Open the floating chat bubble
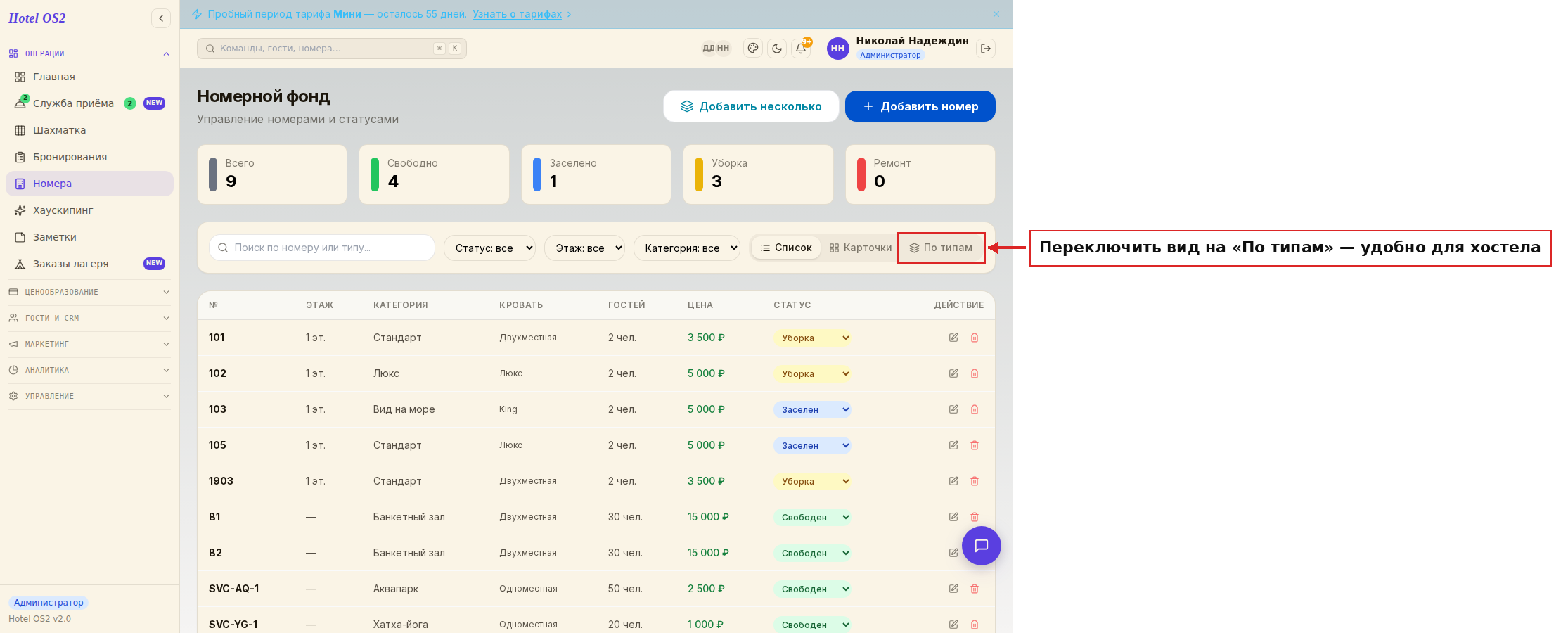 pos(982,546)
